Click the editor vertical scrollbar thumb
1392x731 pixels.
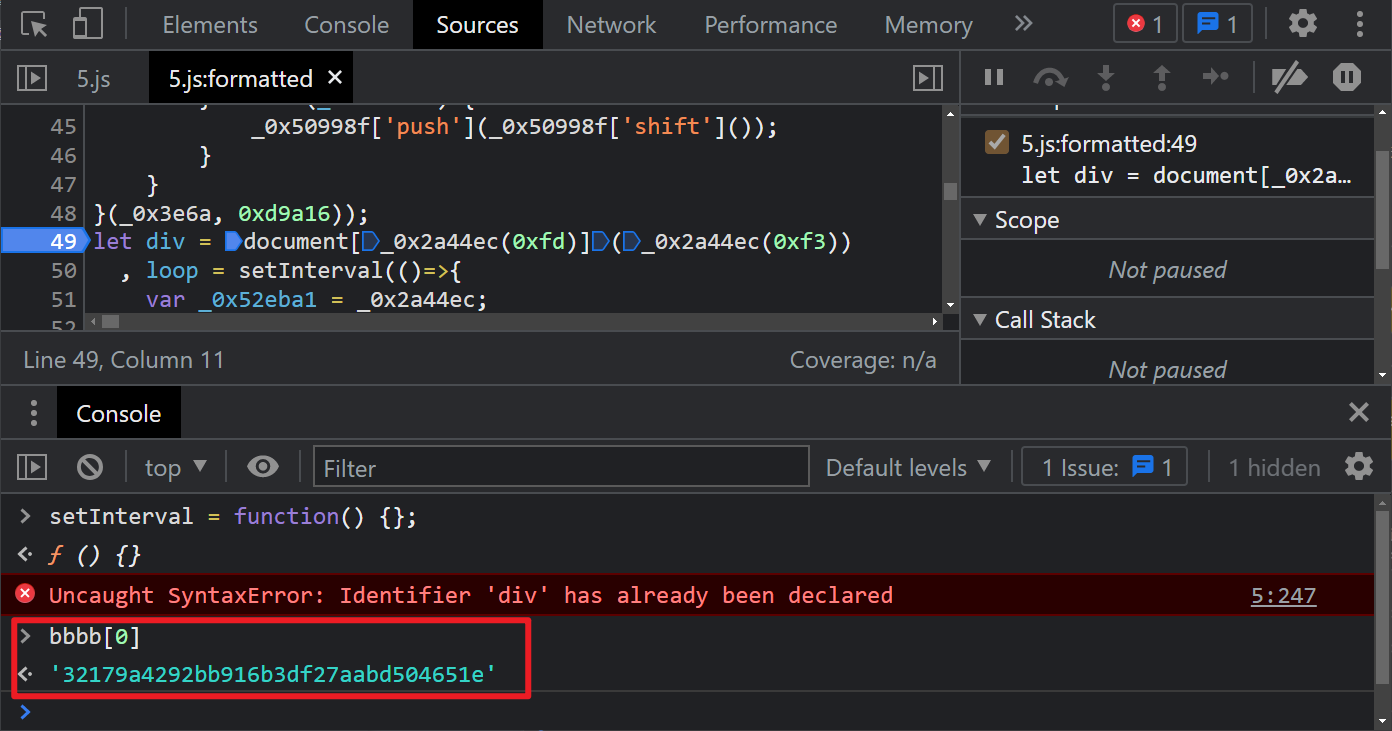[x=950, y=190]
